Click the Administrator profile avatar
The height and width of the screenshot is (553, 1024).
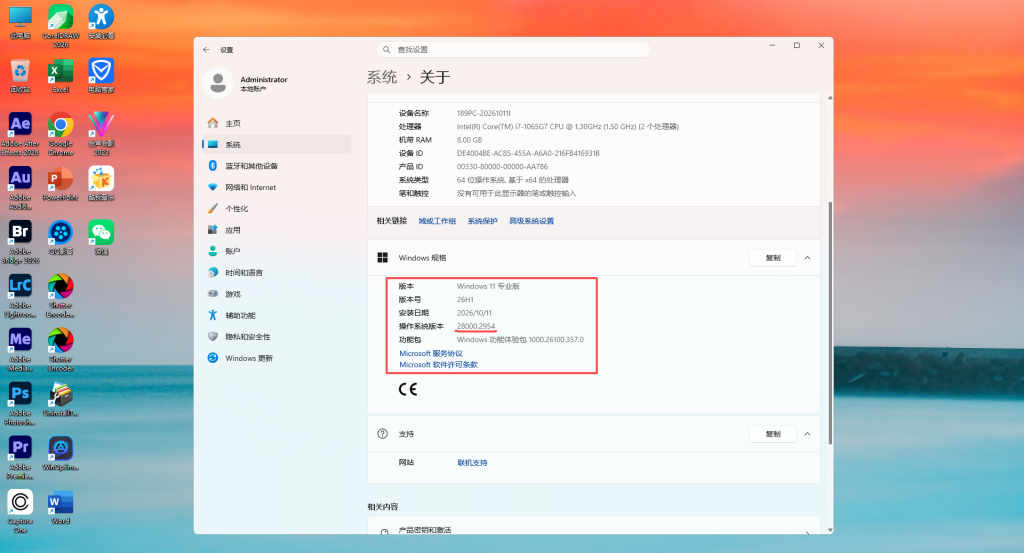point(218,83)
